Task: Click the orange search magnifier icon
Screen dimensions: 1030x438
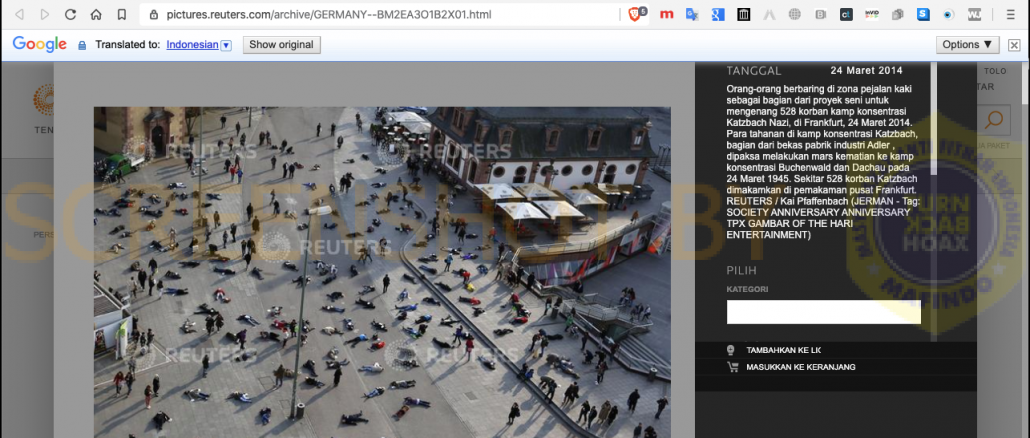Action: (x=994, y=120)
